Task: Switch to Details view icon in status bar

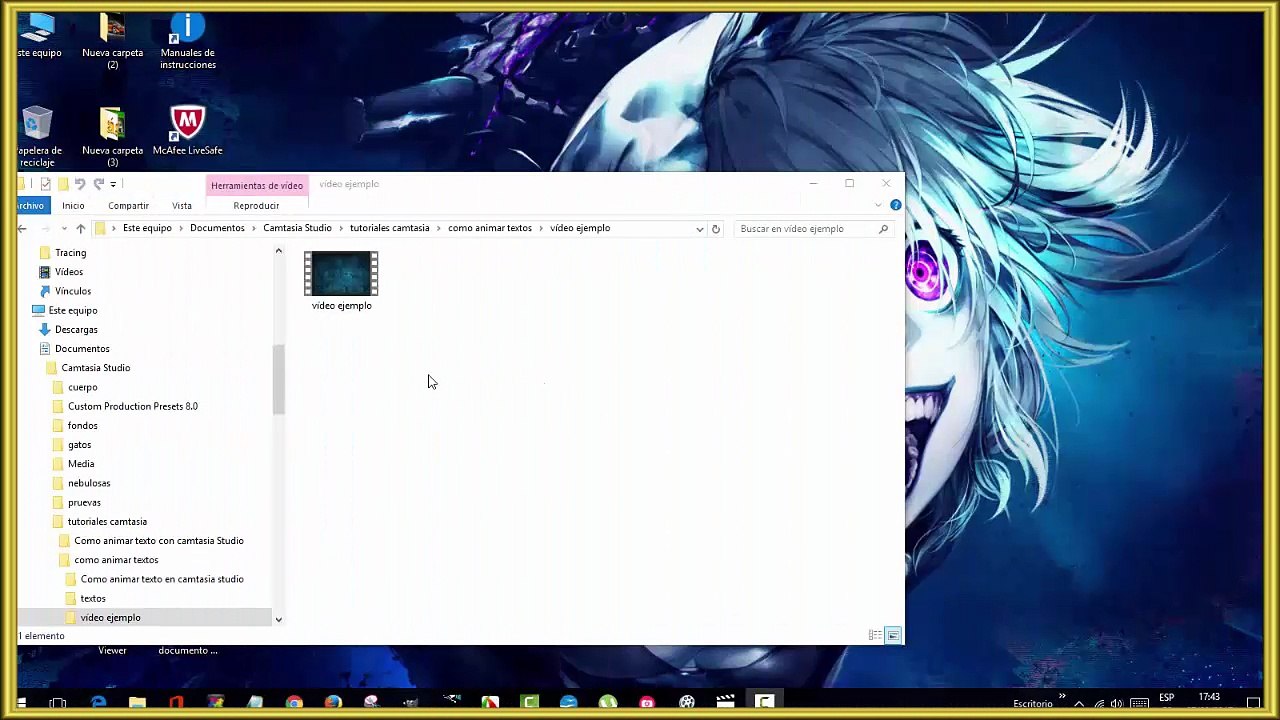Action: pyautogui.click(x=875, y=635)
